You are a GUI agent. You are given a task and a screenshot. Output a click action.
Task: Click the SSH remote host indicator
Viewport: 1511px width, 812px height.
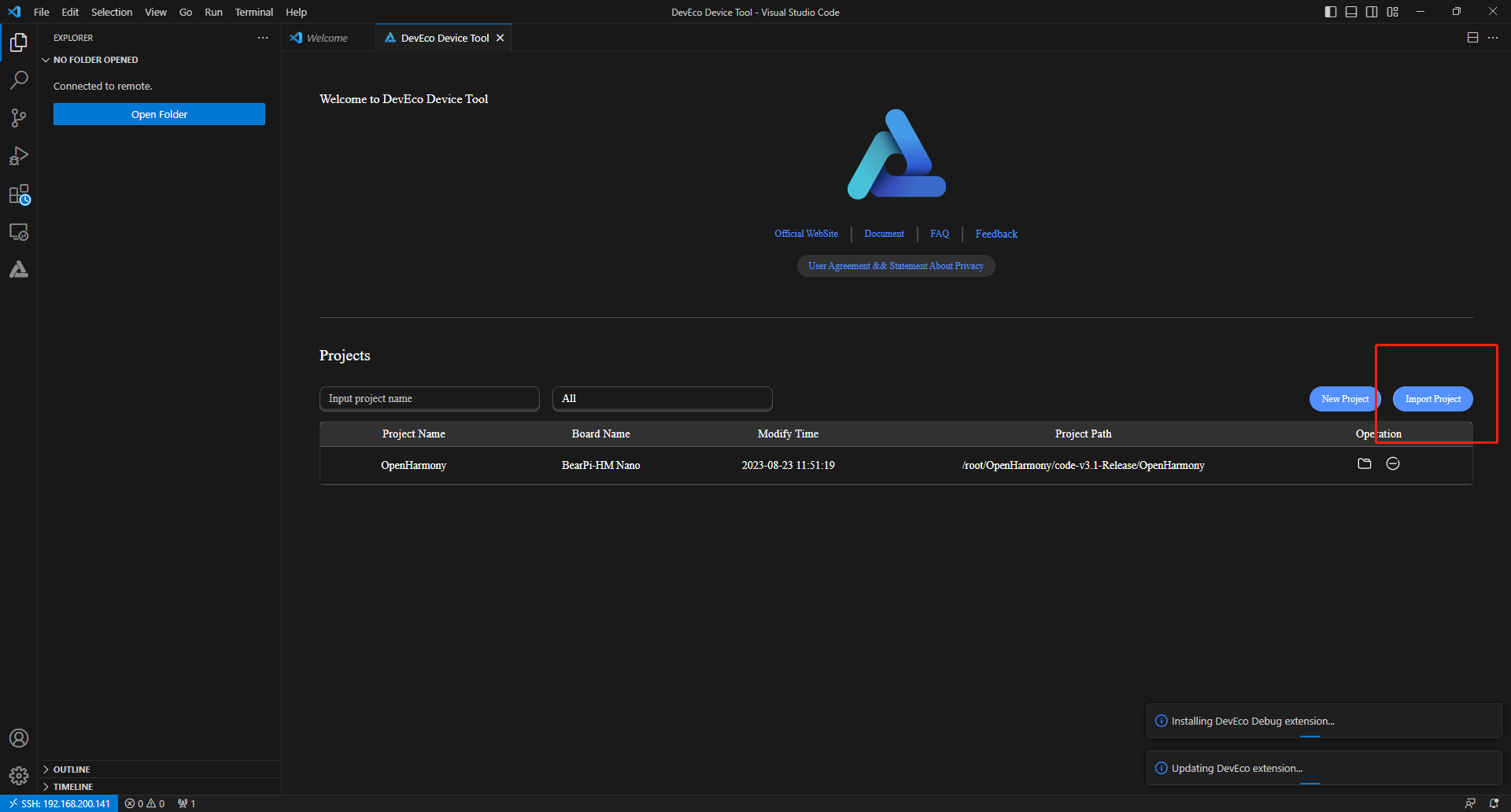point(59,803)
